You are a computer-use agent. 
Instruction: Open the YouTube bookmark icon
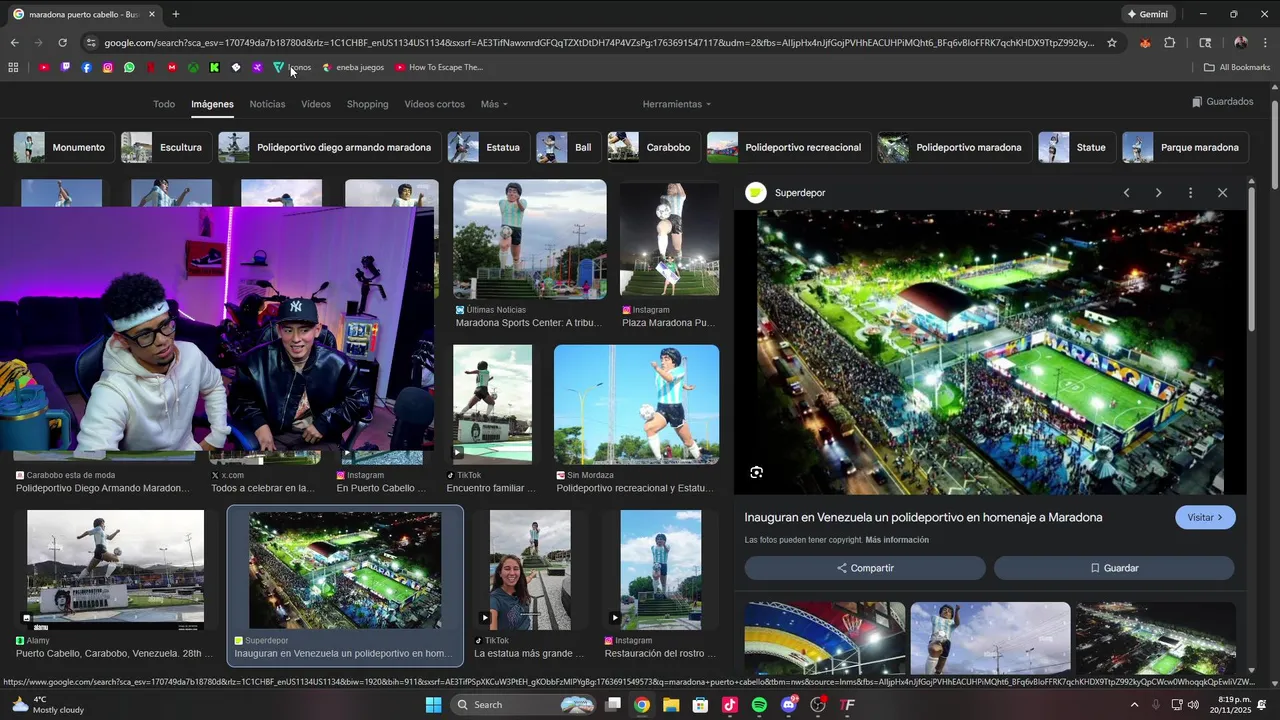[44, 67]
